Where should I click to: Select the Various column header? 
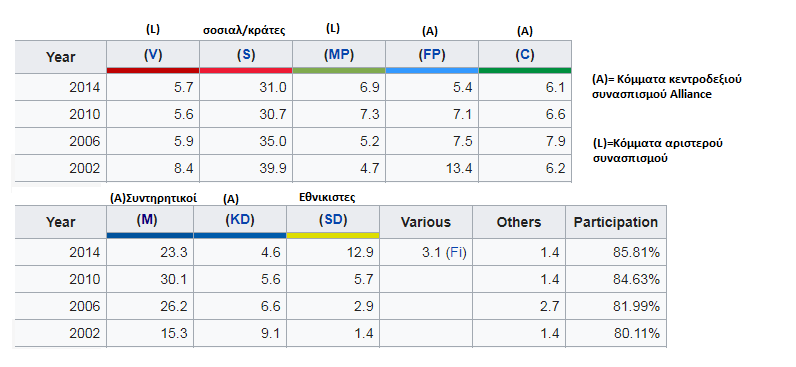[425, 222]
